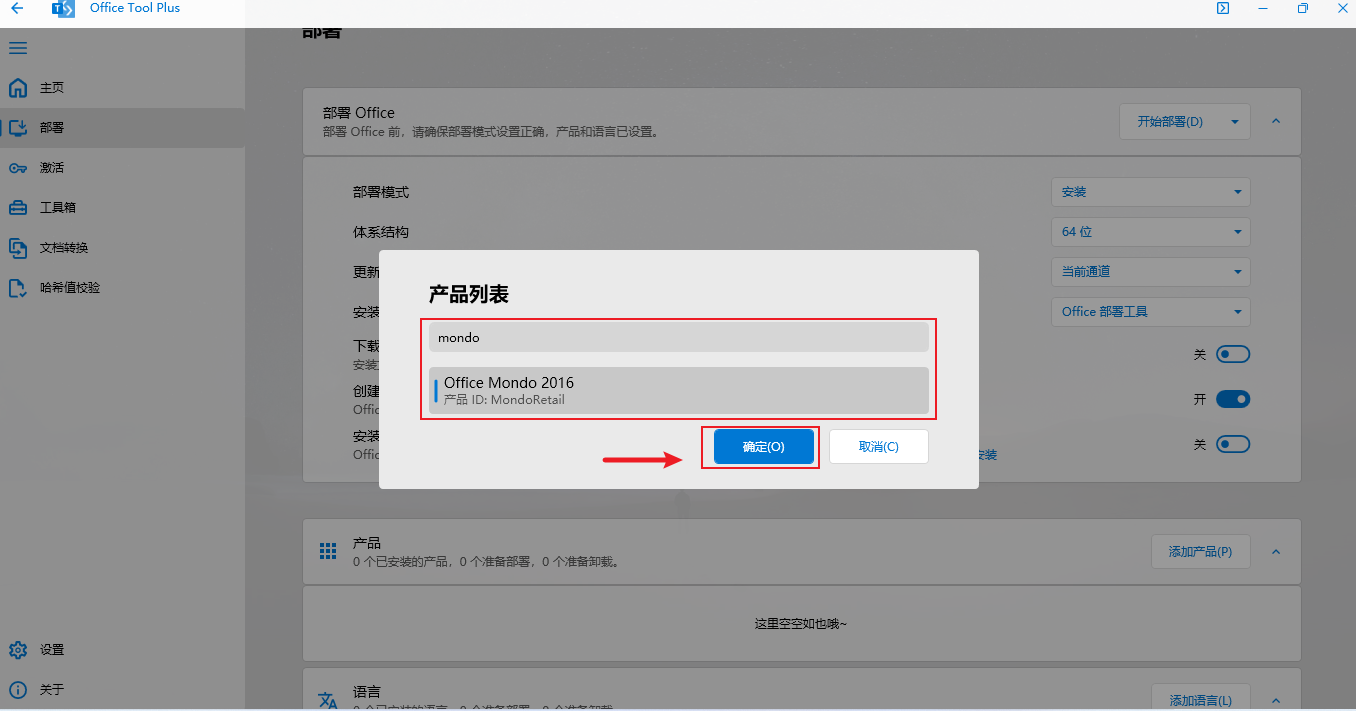Open the 设置 gear icon
The image size is (1356, 711).
coord(18,650)
